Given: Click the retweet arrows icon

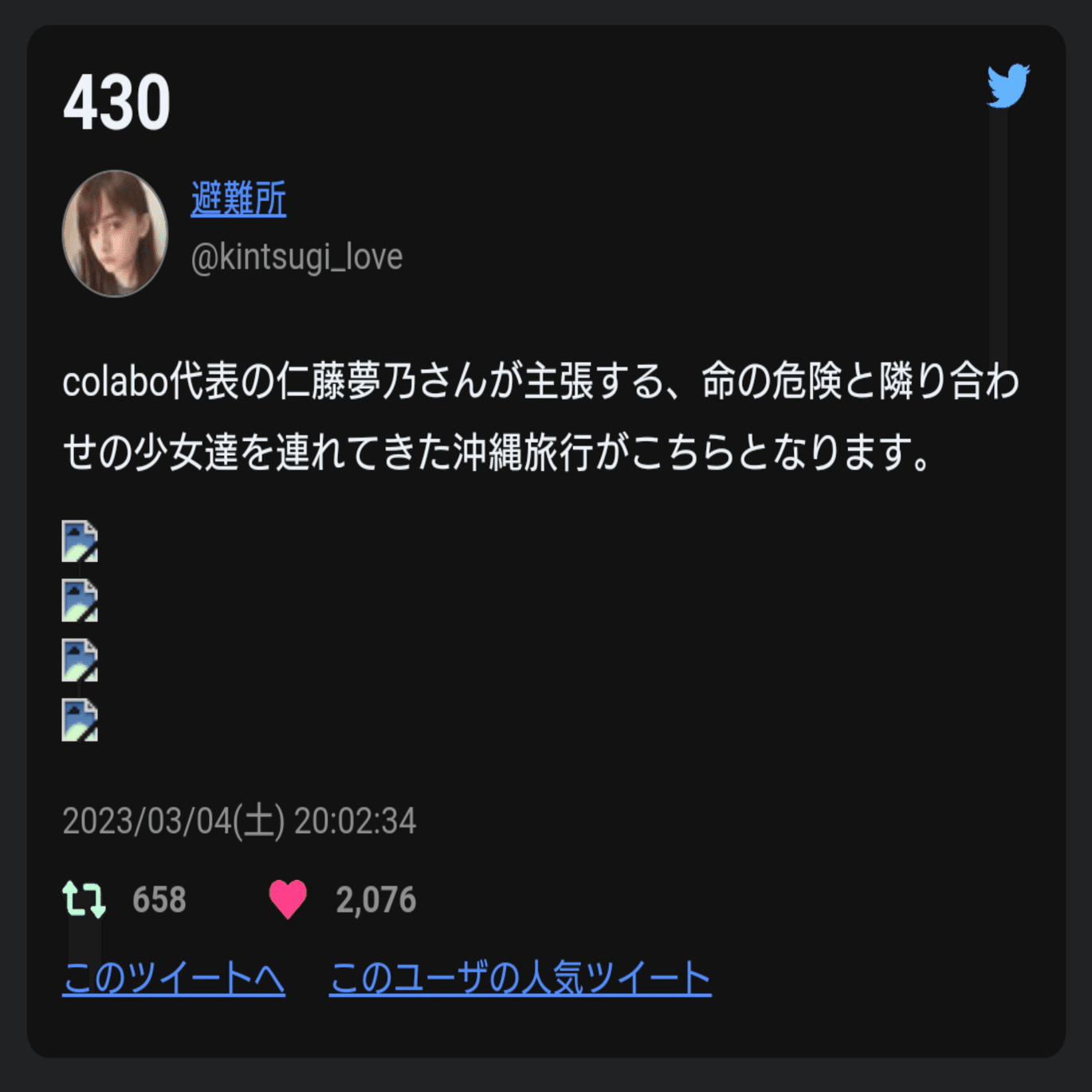Looking at the screenshot, I should (x=84, y=900).
